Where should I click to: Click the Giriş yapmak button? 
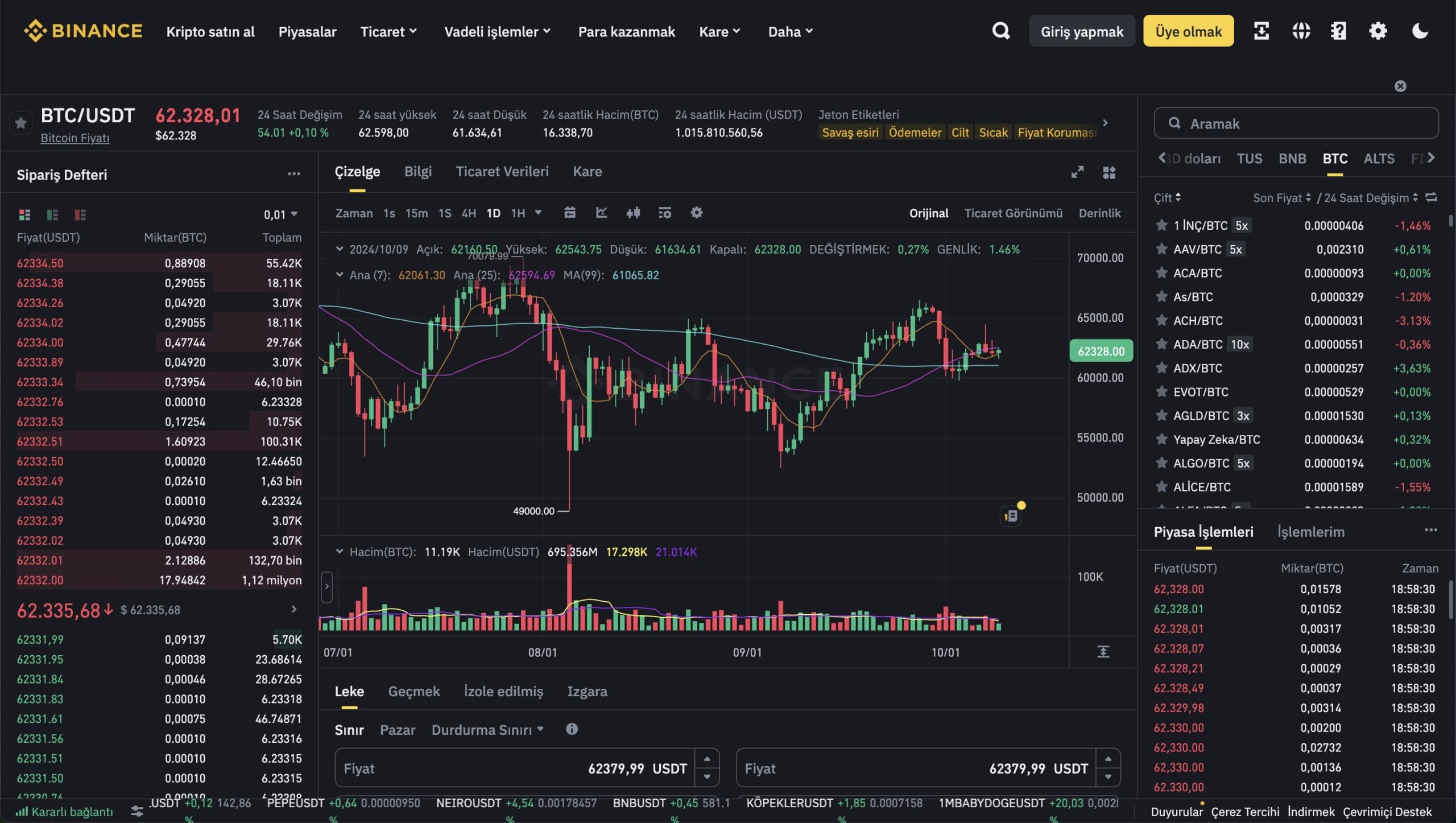pyautogui.click(x=1081, y=31)
